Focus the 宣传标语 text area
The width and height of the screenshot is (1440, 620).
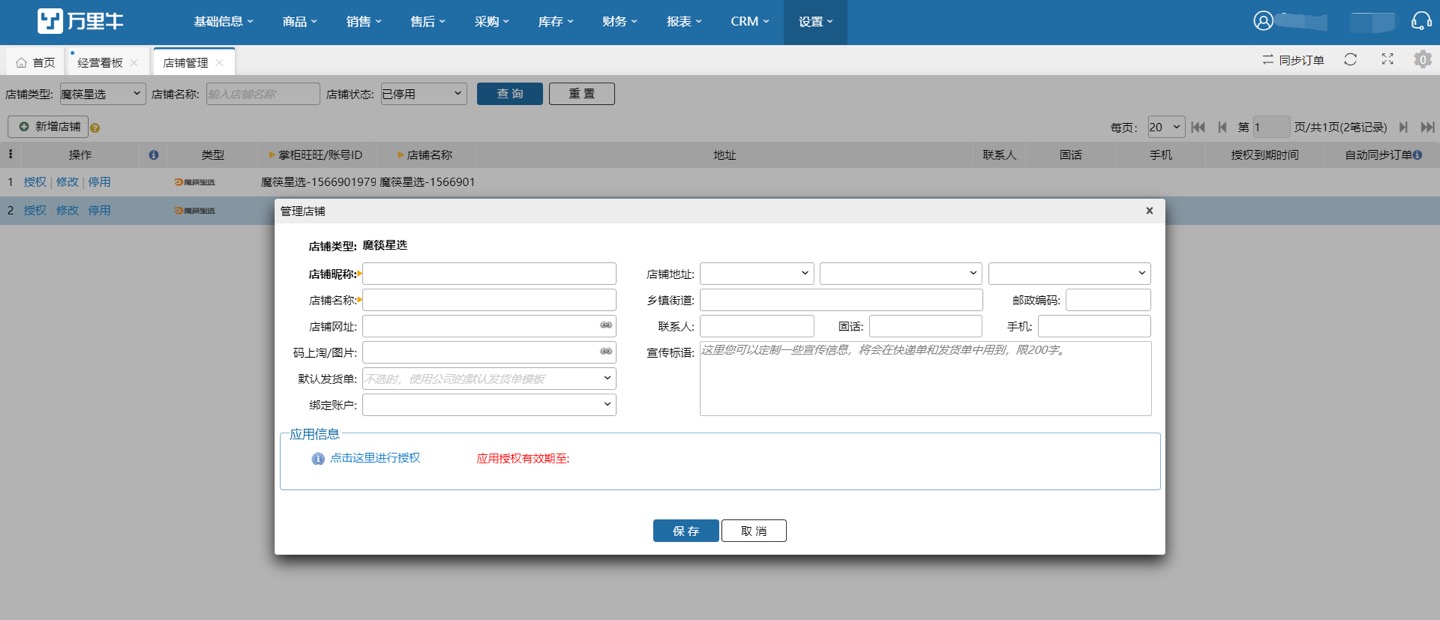coord(925,378)
